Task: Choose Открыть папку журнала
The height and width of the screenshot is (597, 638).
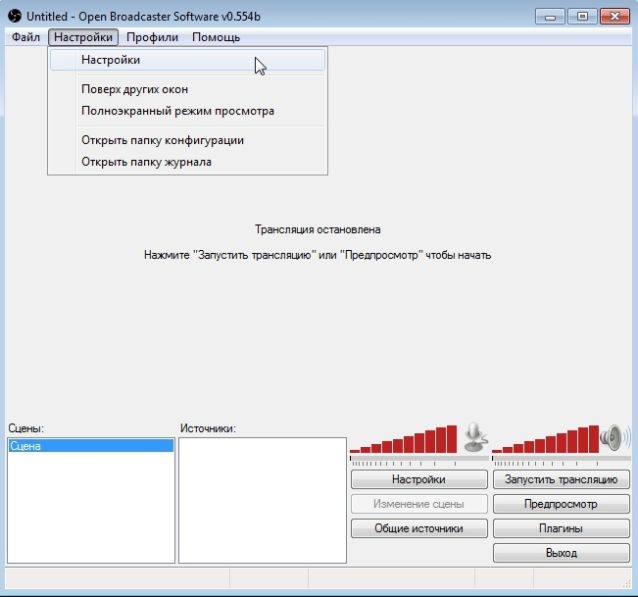Action: (146, 161)
